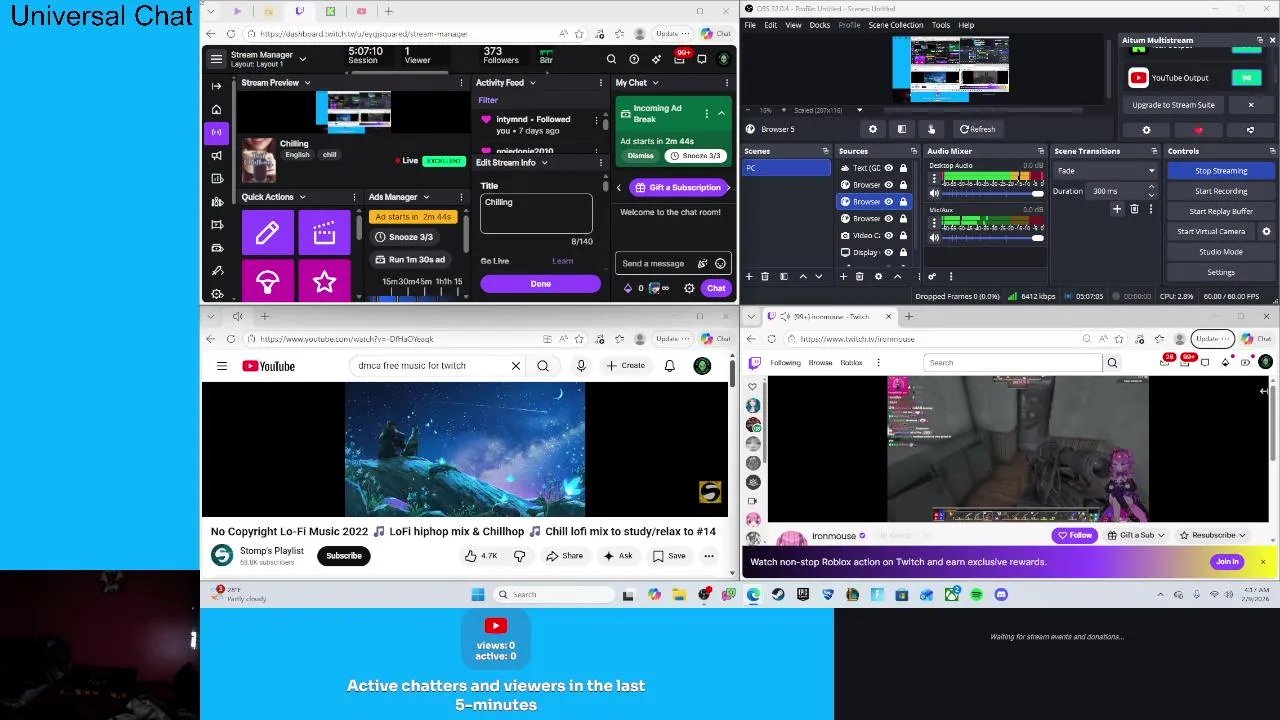
Task: Open chat settings gear in My Chat
Action: coord(689,288)
